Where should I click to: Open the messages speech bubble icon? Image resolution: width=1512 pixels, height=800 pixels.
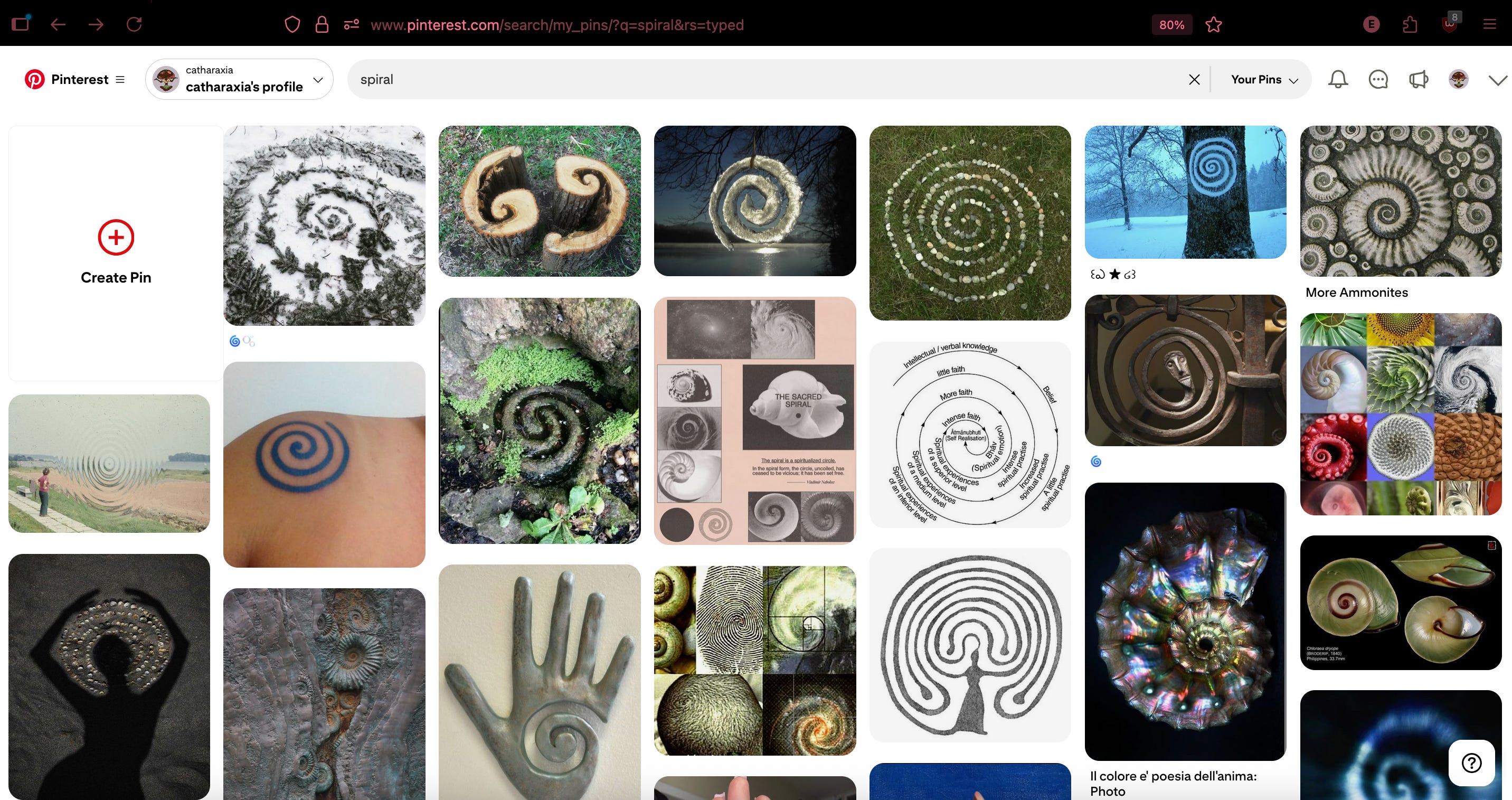coord(1378,79)
